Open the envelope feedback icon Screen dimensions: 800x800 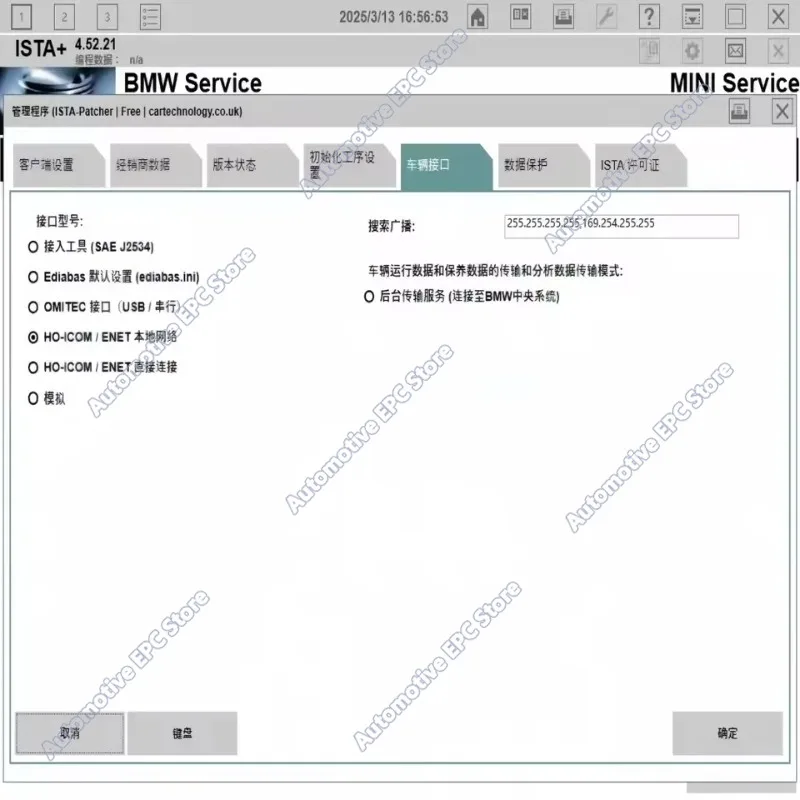735,51
